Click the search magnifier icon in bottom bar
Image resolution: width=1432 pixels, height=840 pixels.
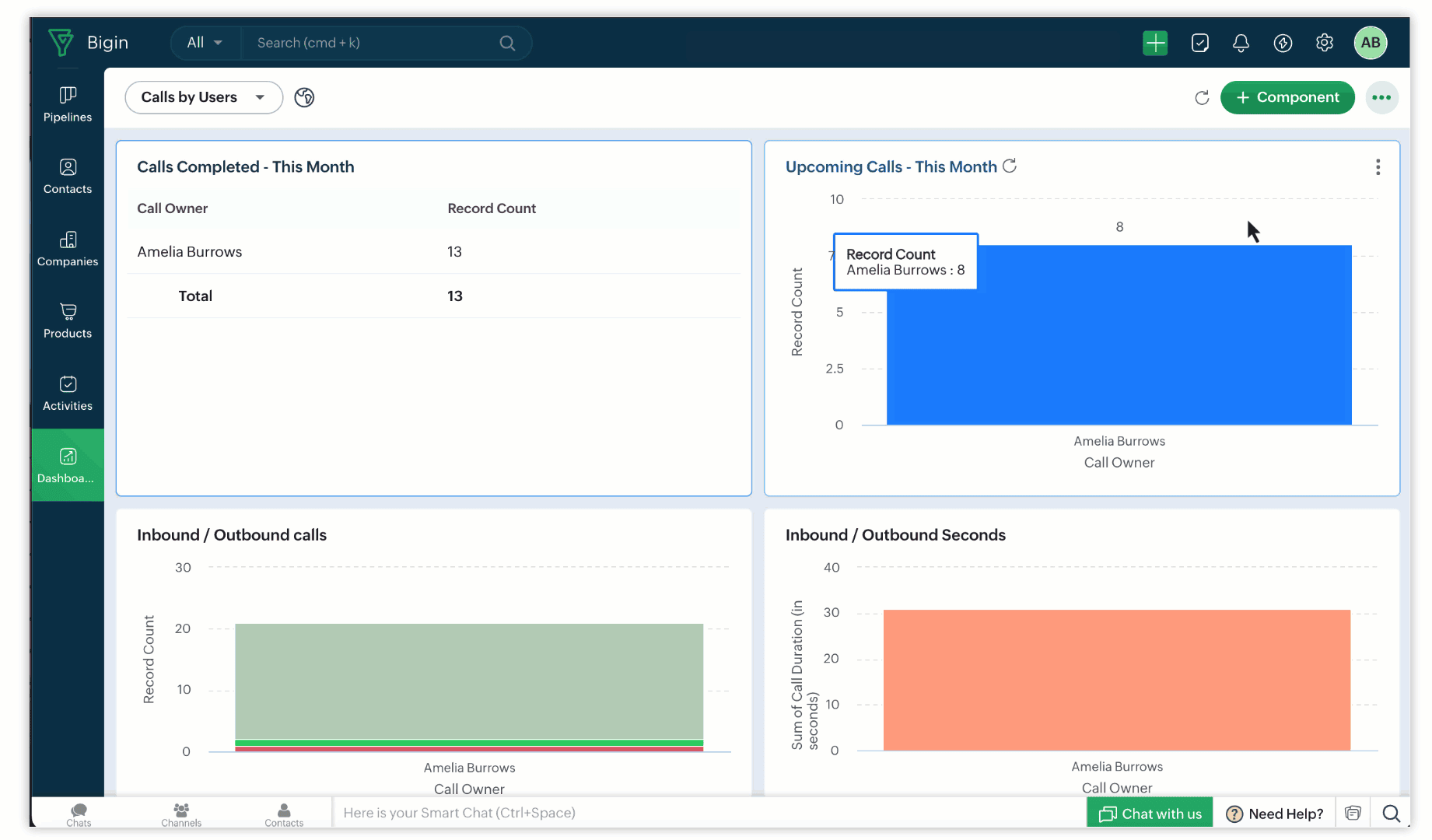click(x=1391, y=814)
